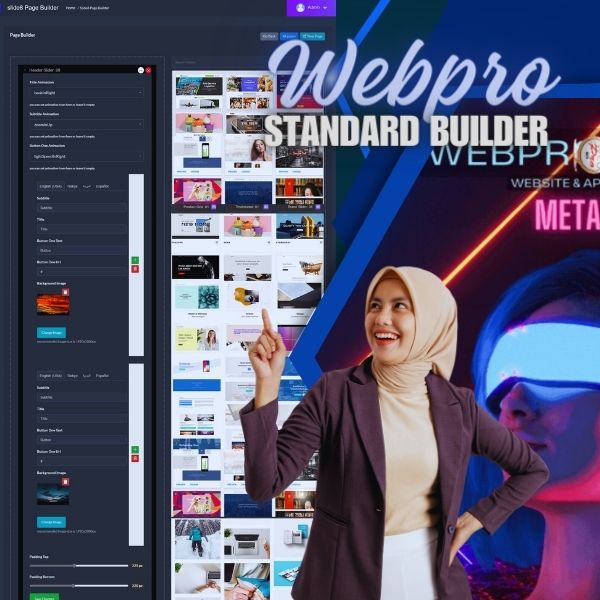The height and width of the screenshot is (600, 600).
Task: Click the green Save Changes button
Action: point(44,597)
